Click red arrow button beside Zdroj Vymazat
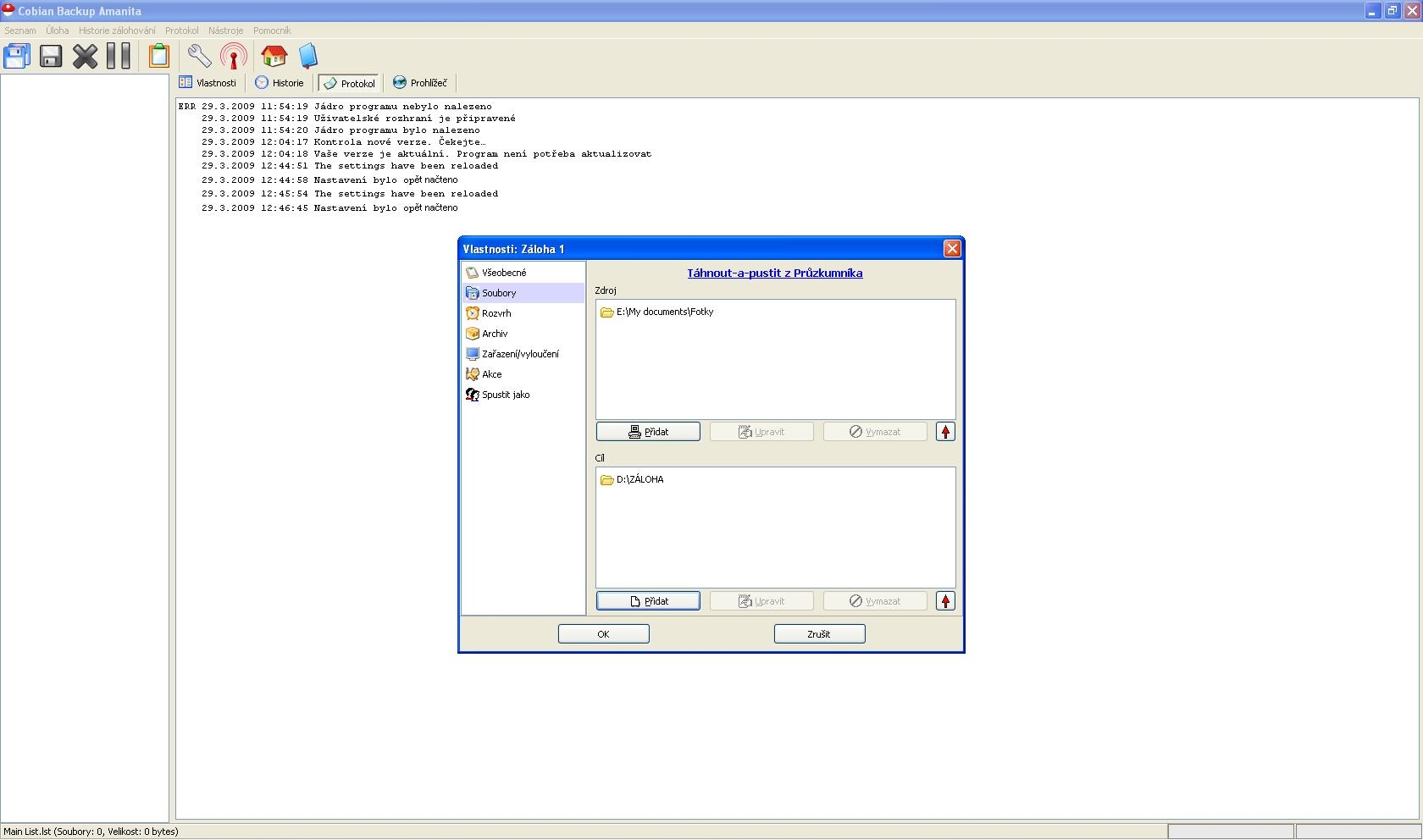The width and height of the screenshot is (1423, 840). pyautogui.click(x=945, y=432)
